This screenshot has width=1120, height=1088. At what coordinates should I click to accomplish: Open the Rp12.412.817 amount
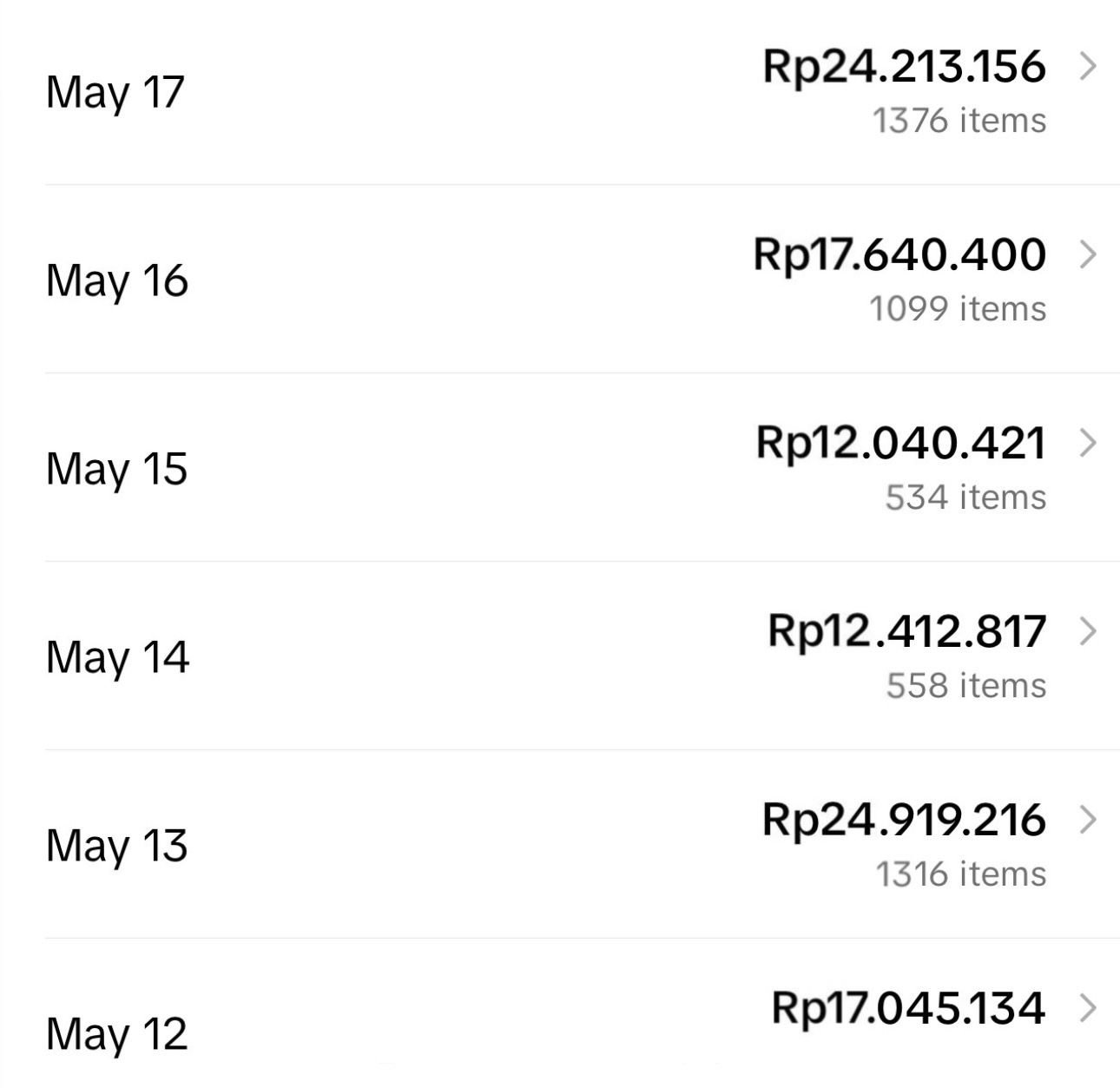point(907,631)
